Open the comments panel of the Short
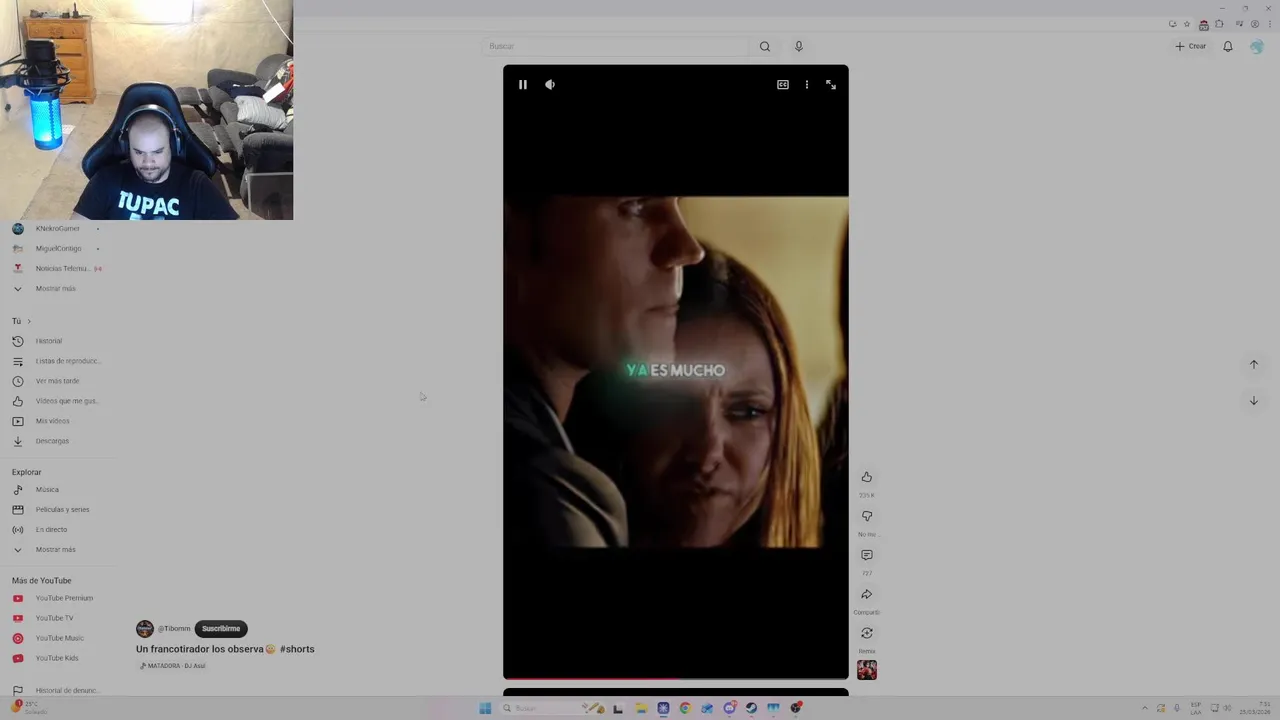This screenshot has height=720, width=1280. point(867,555)
